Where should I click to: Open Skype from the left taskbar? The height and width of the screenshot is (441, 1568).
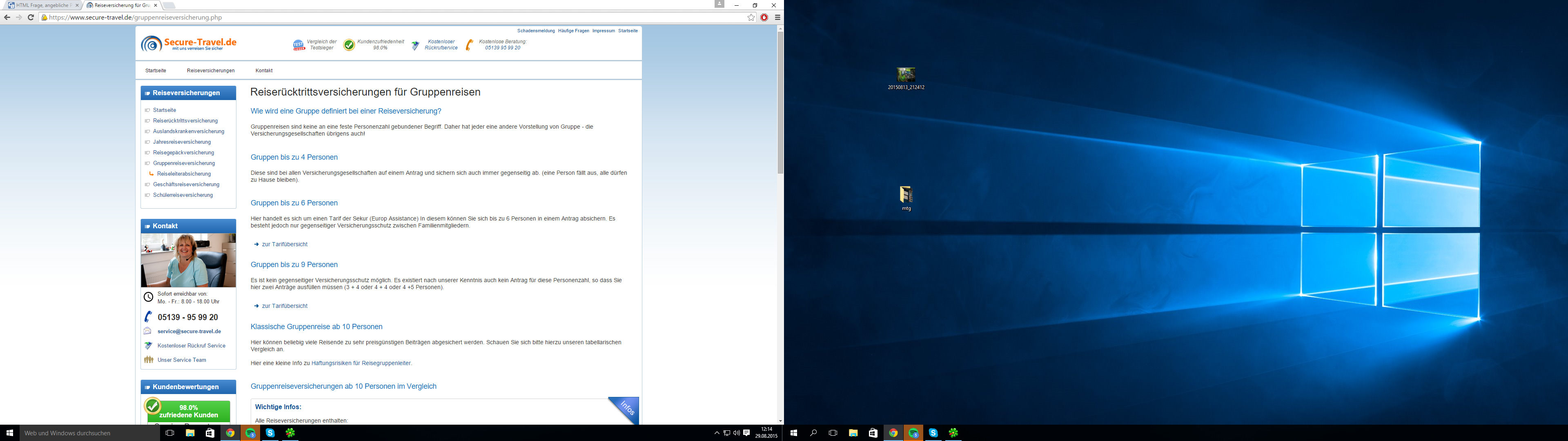point(270,433)
